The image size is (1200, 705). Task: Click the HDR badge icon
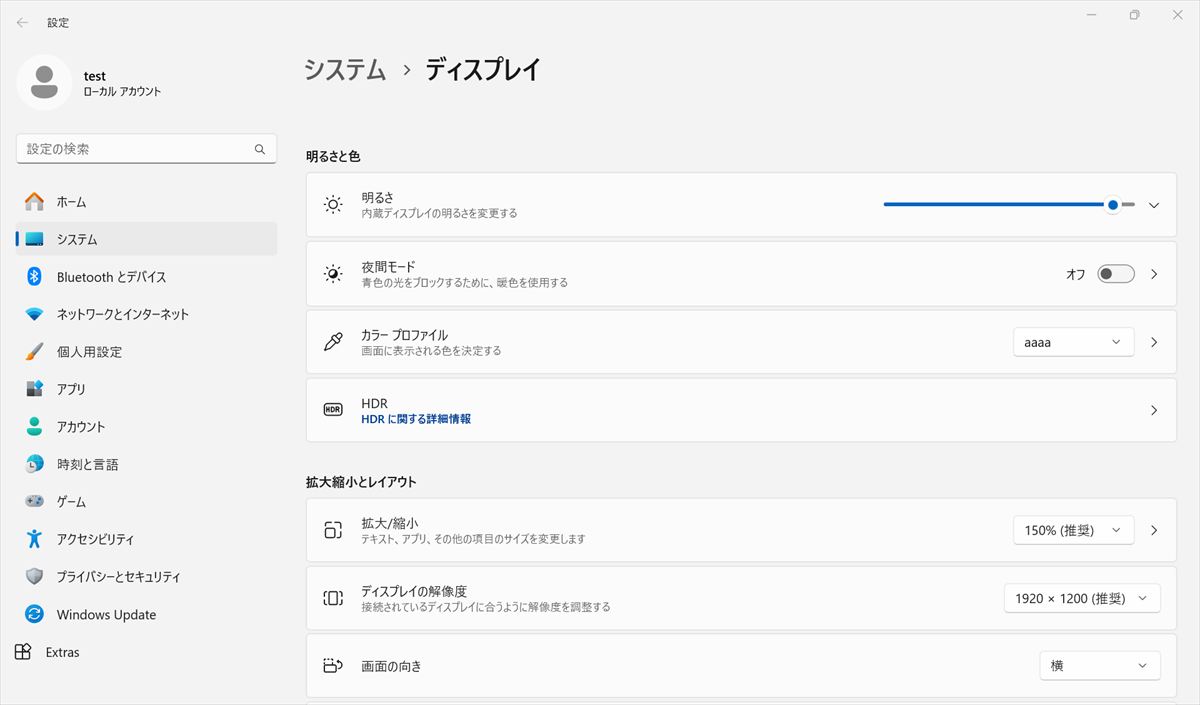pos(333,410)
